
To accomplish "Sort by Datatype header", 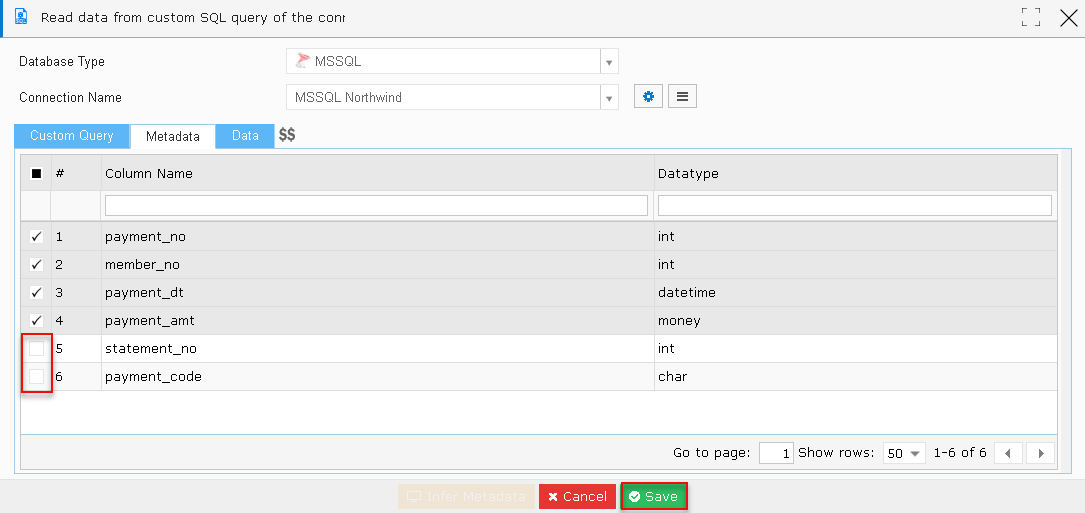I will pos(855,174).
